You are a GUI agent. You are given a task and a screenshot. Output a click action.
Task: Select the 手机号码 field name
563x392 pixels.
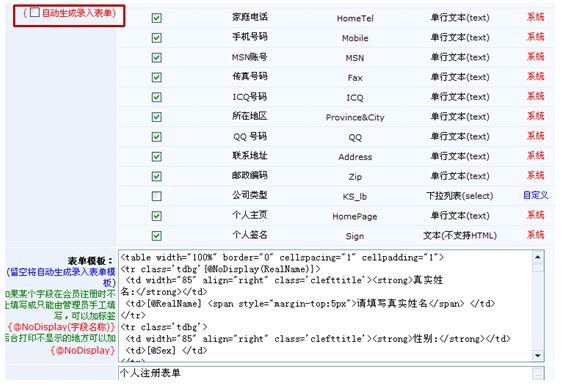[x=250, y=37]
